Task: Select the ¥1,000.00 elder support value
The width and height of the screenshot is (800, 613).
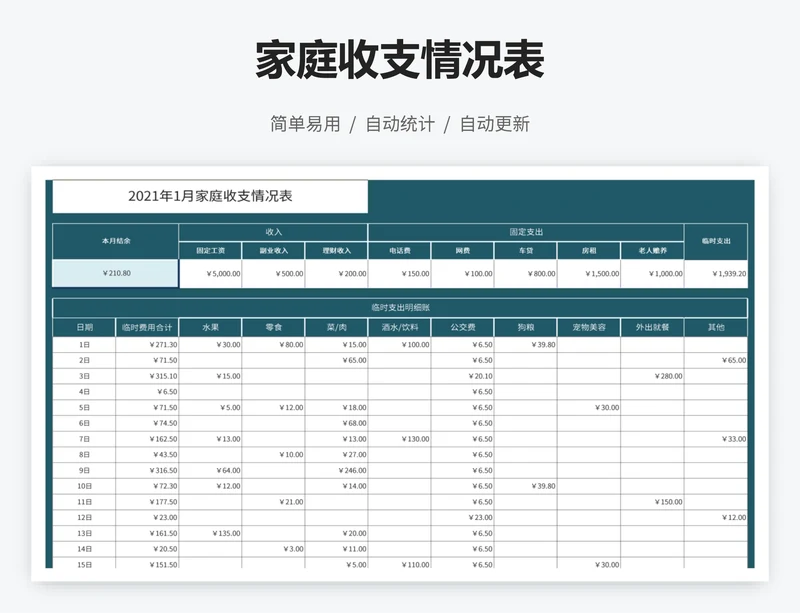Action: (653, 274)
